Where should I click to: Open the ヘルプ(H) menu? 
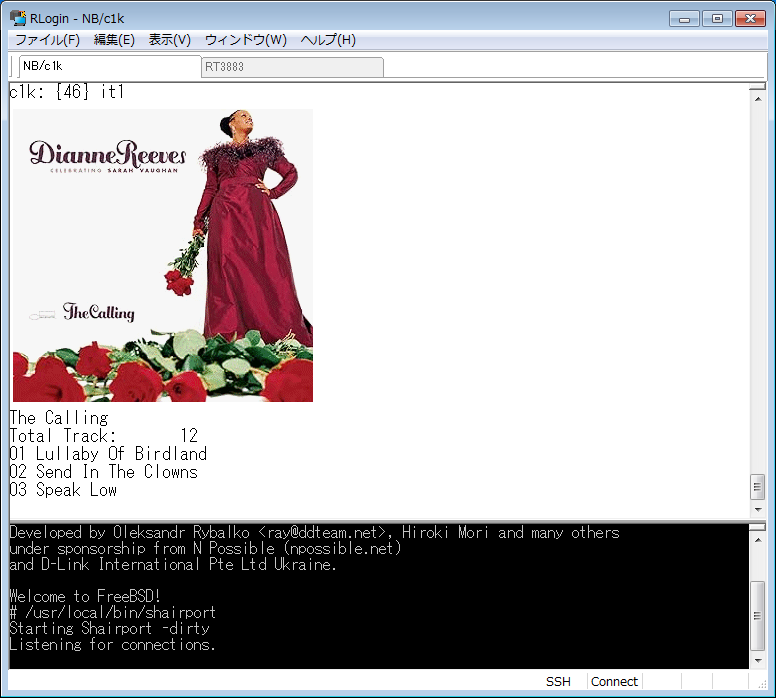328,40
